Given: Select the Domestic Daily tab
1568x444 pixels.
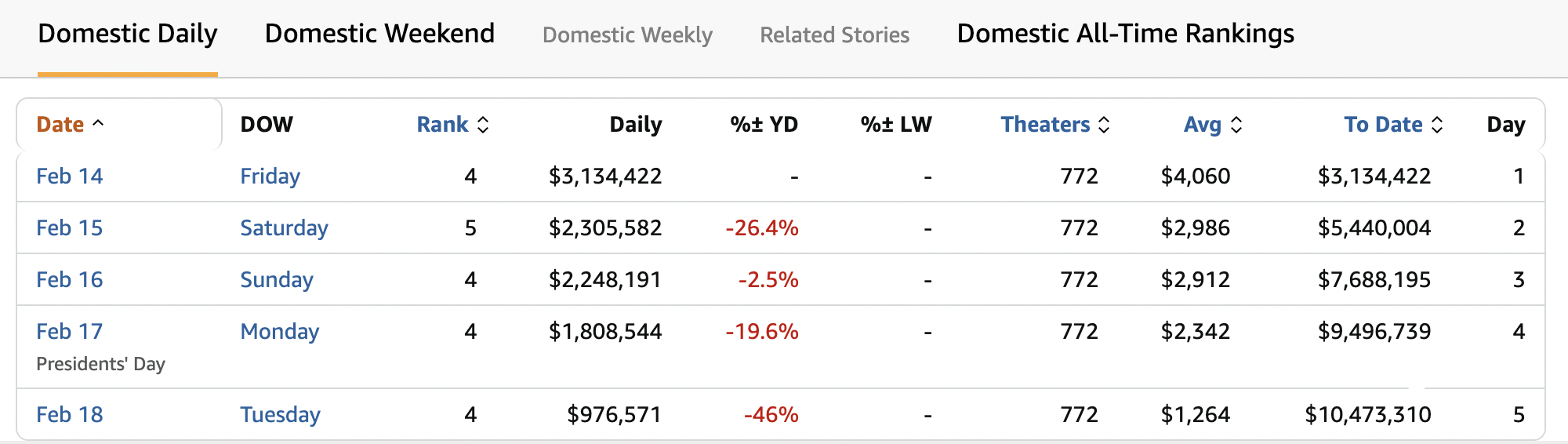Looking at the screenshot, I should (x=128, y=34).
